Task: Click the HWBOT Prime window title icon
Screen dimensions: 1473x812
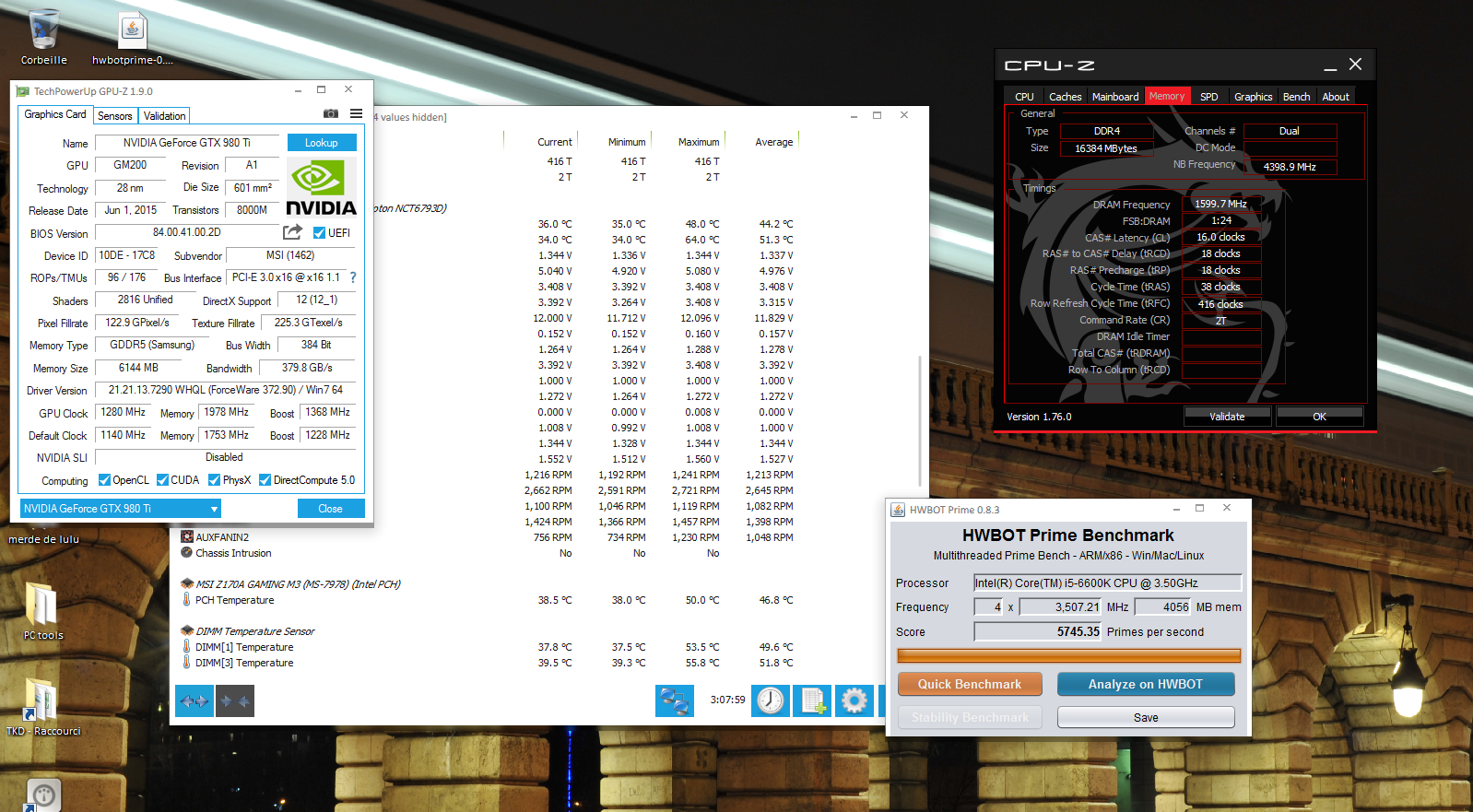Action: pos(898,510)
